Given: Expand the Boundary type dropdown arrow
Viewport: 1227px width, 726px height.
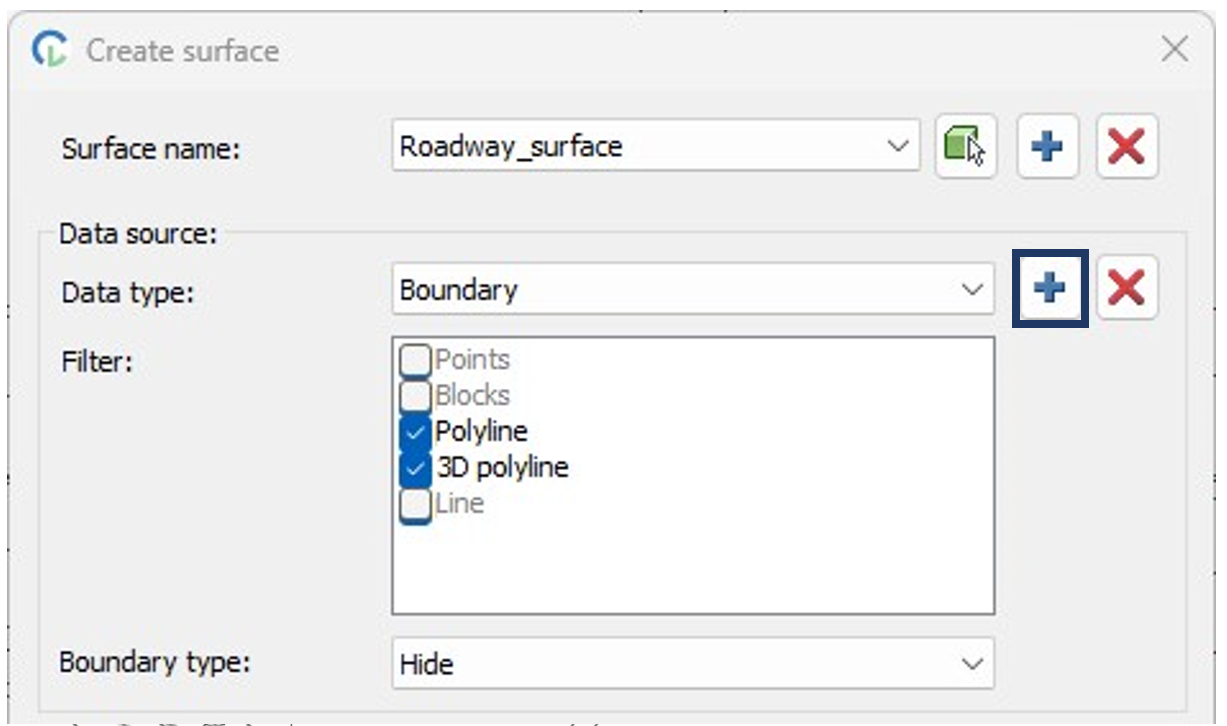Looking at the screenshot, I should (971, 663).
